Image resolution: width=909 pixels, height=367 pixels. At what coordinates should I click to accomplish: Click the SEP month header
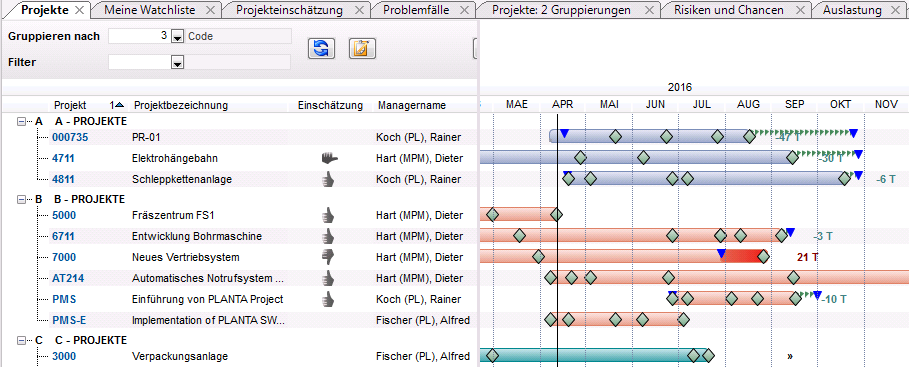tap(794, 104)
